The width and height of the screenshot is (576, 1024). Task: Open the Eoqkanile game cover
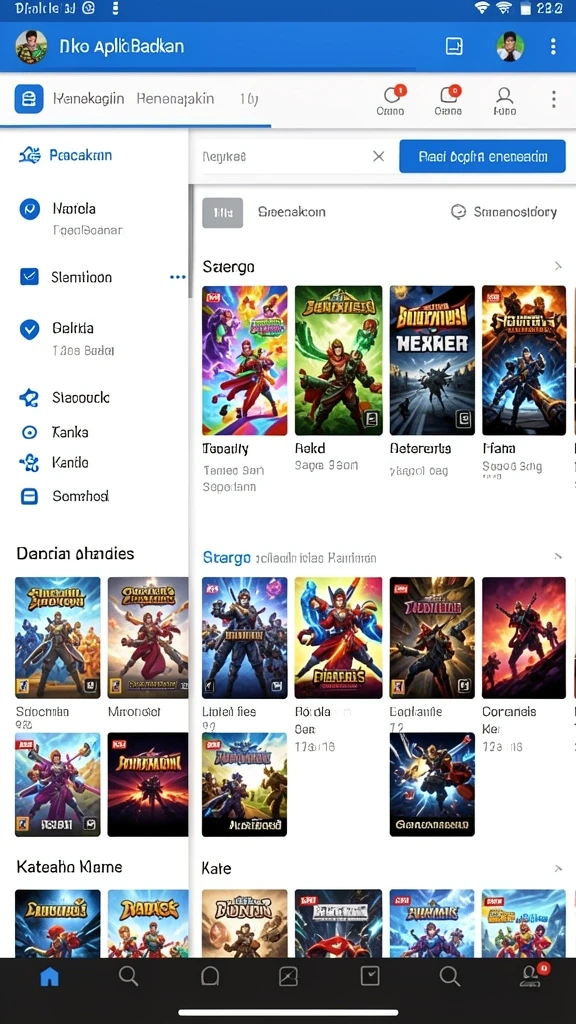coord(432,638)
